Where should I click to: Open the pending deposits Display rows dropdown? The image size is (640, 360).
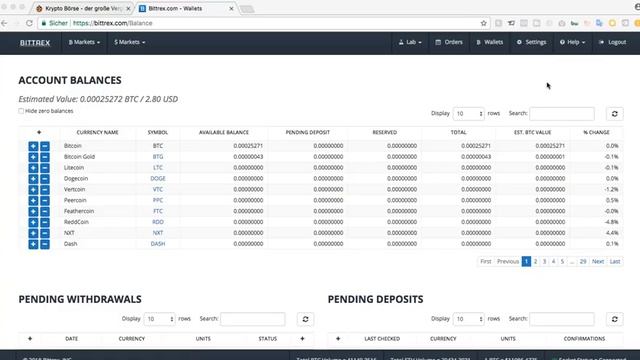(469, 319)
